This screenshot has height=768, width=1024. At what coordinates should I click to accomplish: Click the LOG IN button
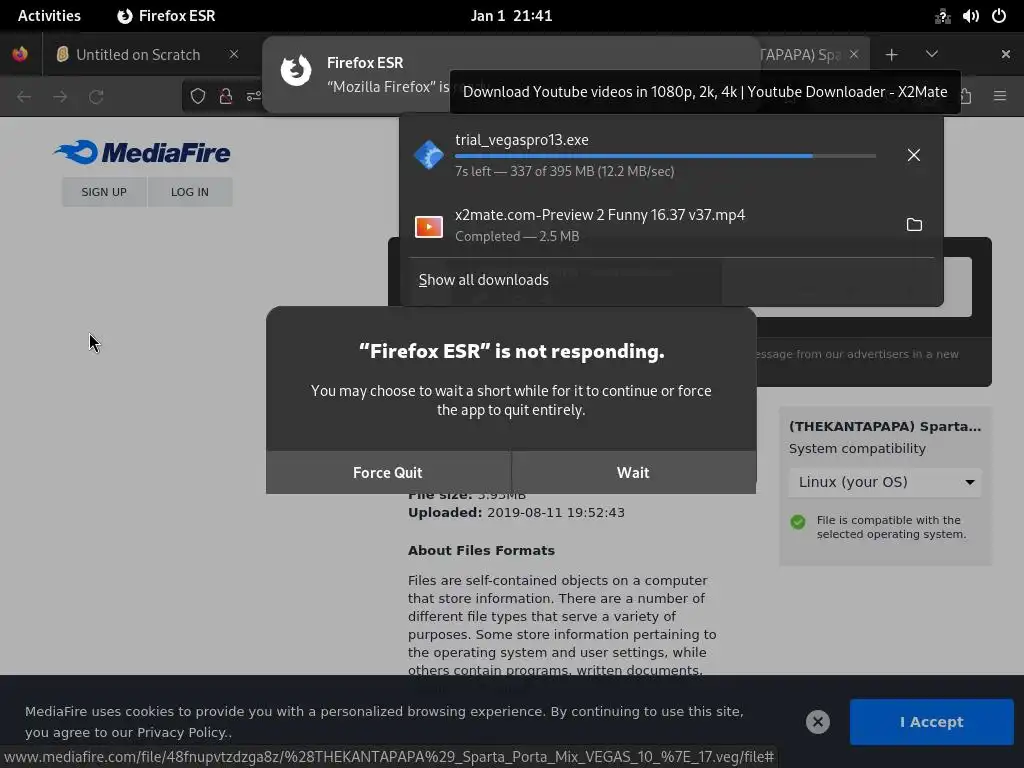click(x=190, y=192)
